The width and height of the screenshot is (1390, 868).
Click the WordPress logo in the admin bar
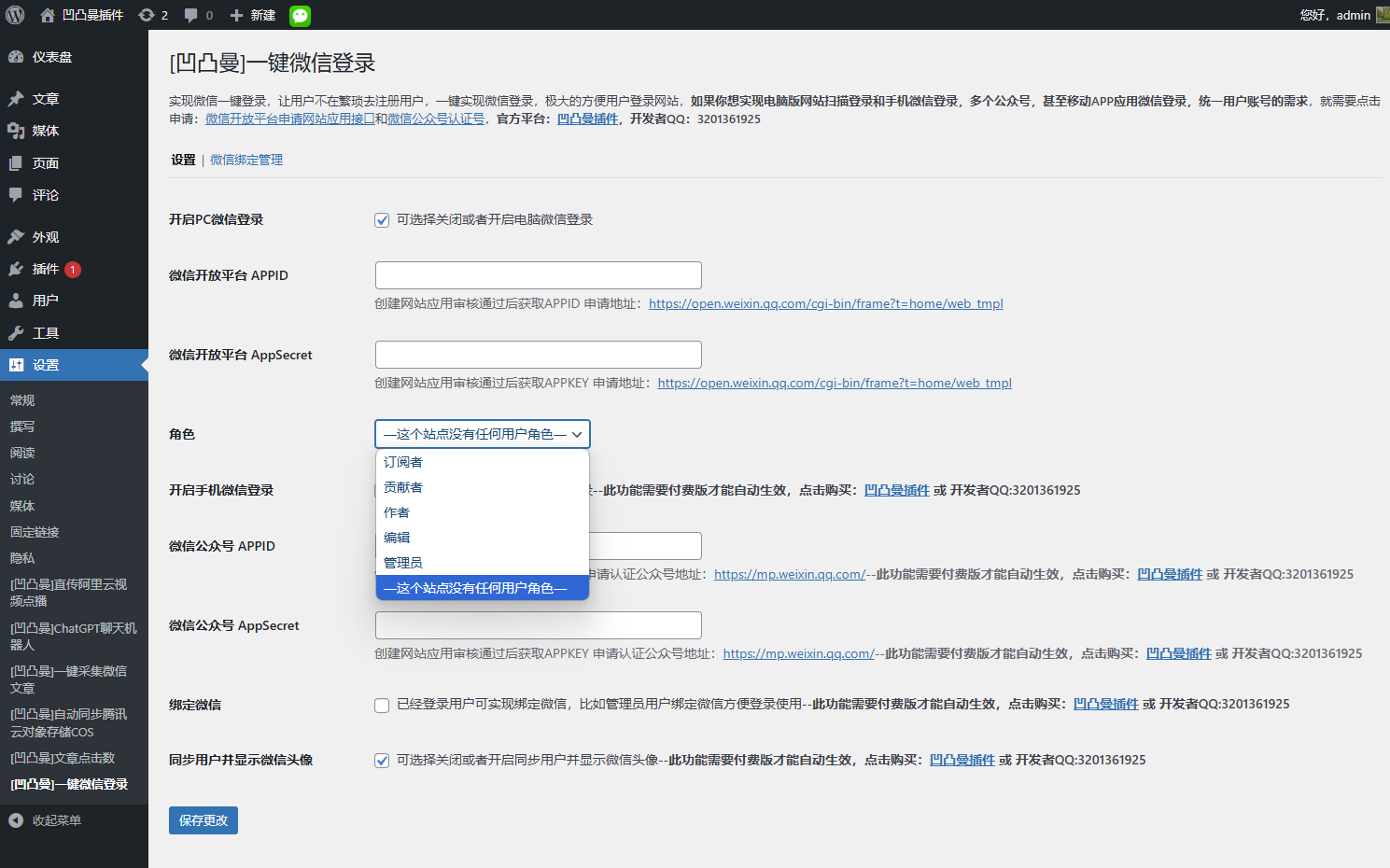[x=14, y=15]
